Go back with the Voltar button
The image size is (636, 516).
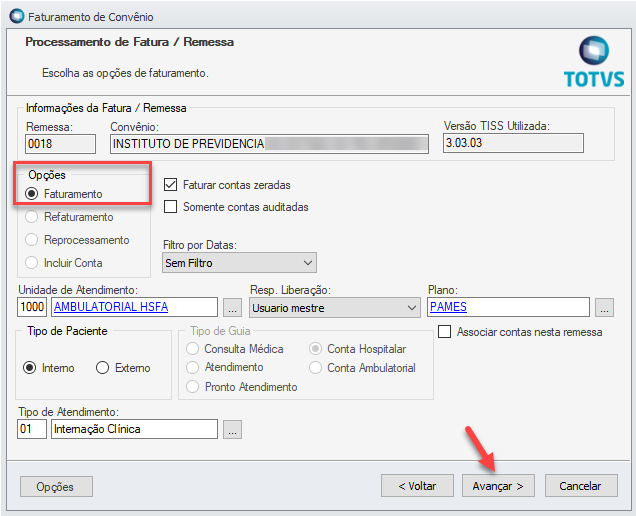[417, 486]
